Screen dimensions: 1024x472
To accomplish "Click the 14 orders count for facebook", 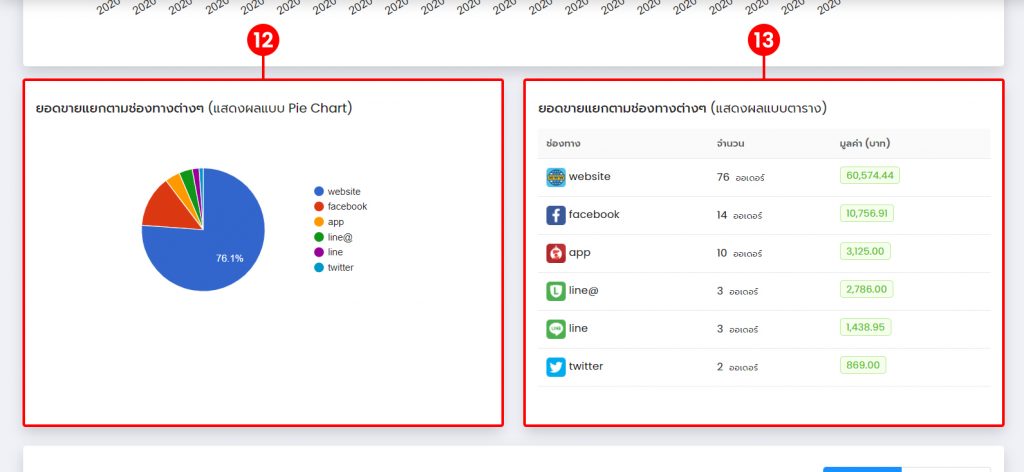I will [x=739, y=215].
